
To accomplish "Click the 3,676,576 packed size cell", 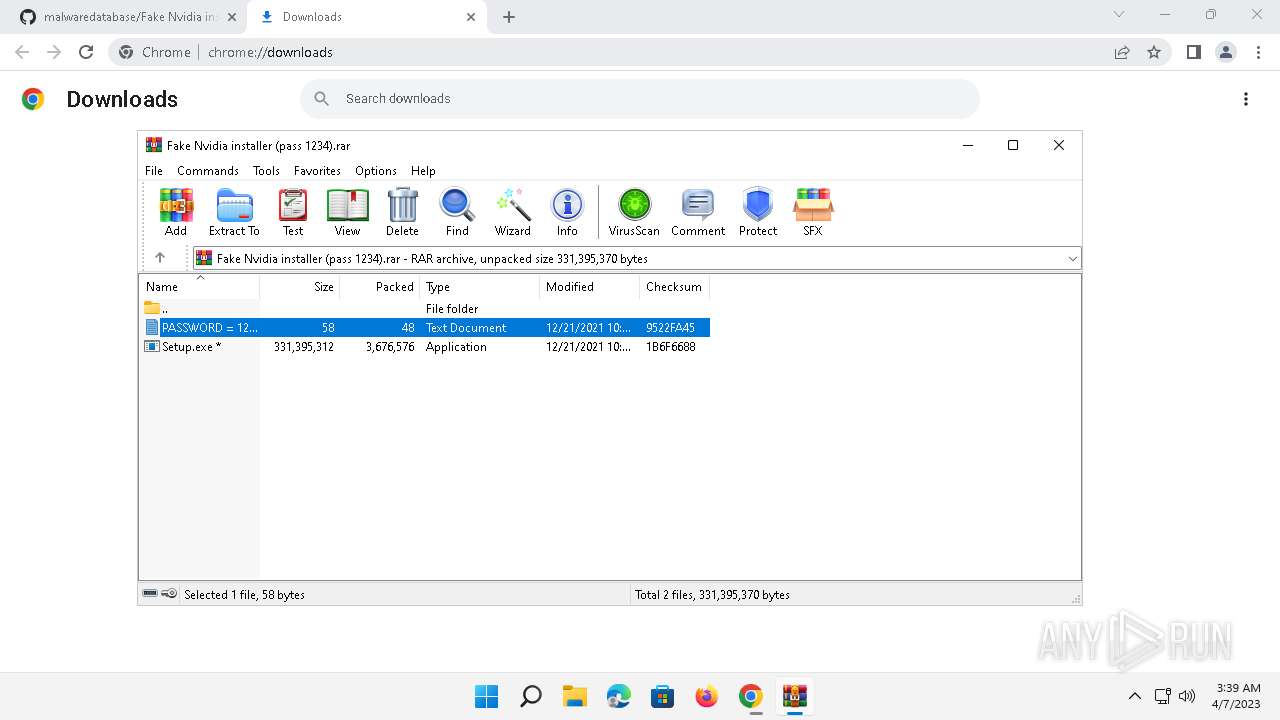I will coord(390,347).
